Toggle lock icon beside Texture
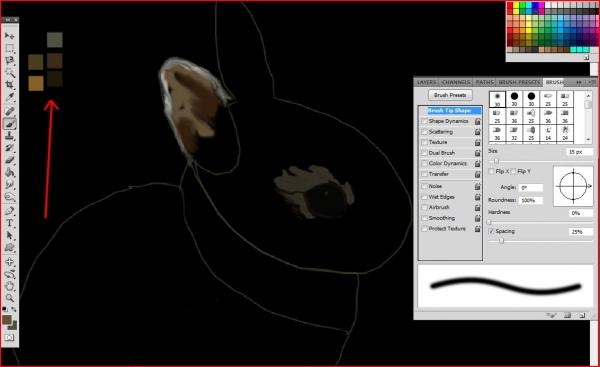Viewport: 600px width, 367px height. pyautogui.click(x=478, y=142)
